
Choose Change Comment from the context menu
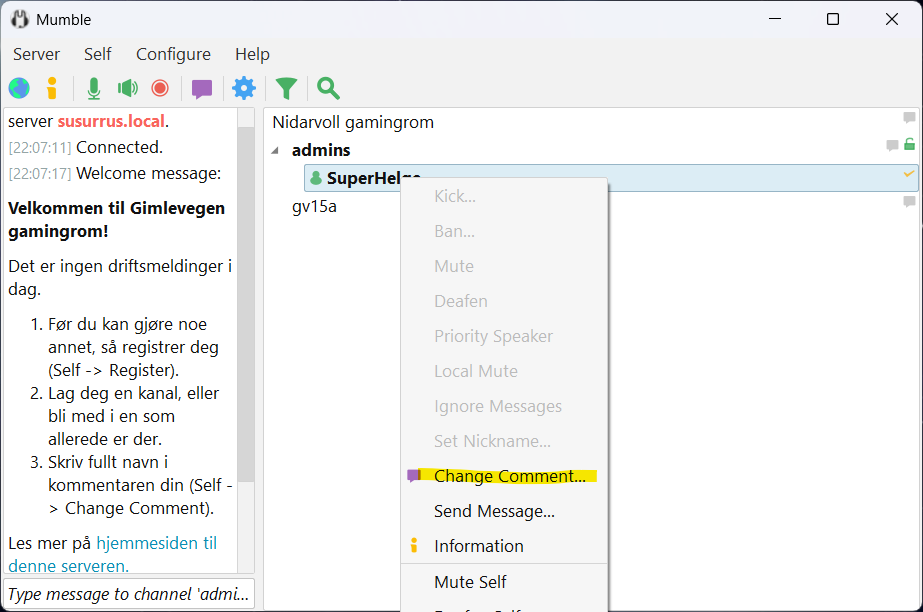[x=509, y=476]
